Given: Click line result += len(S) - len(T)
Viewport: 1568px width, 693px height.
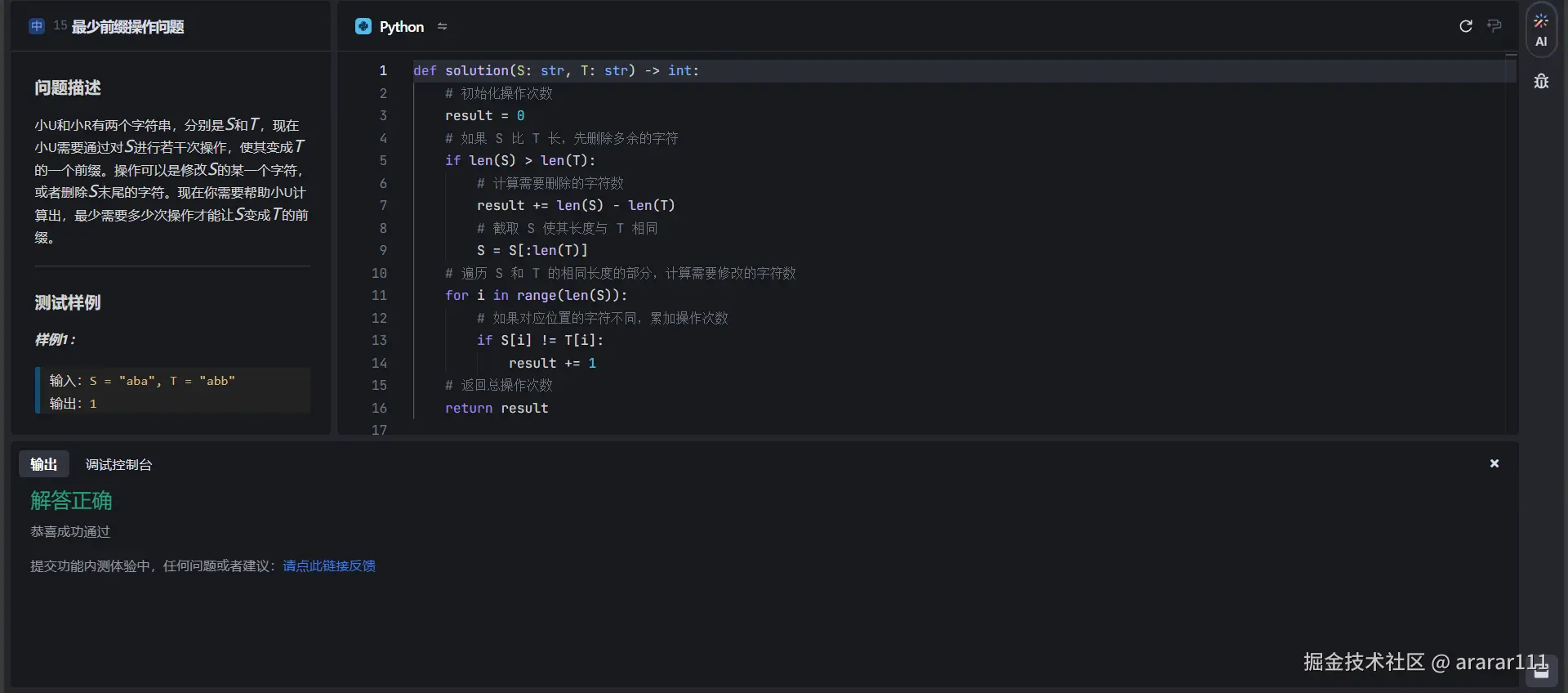Looking at the screenshot, I should click(x=576, y=205).
